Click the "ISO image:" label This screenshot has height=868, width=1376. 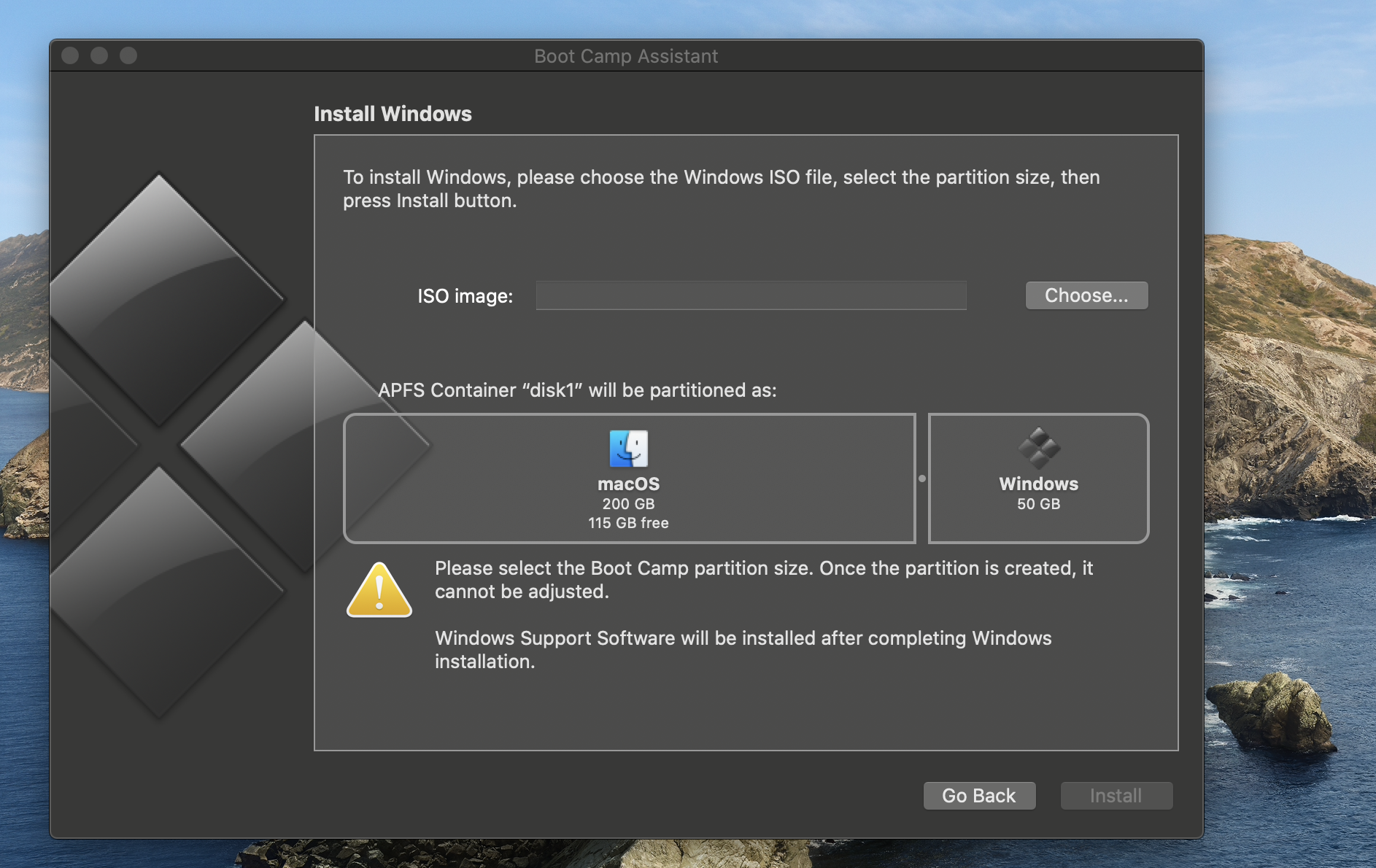pos(465,296)
